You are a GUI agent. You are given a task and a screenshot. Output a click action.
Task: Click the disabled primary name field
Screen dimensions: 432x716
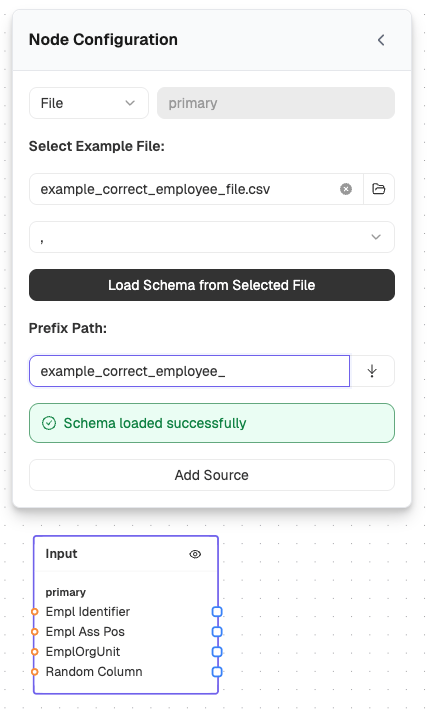pyautogui.click(x=276, y=103)
